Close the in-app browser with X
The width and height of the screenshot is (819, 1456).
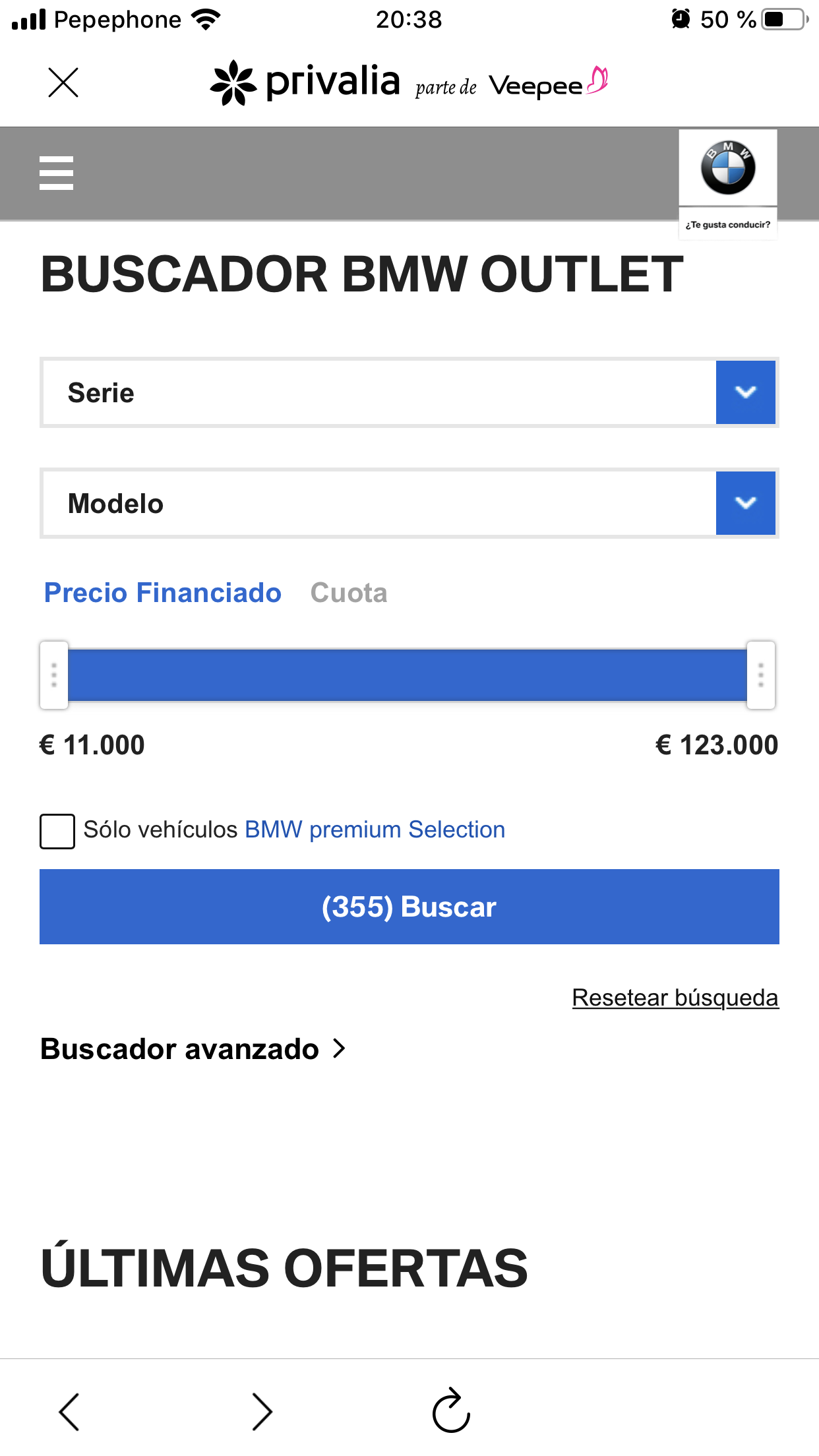[x=63, y=82]
